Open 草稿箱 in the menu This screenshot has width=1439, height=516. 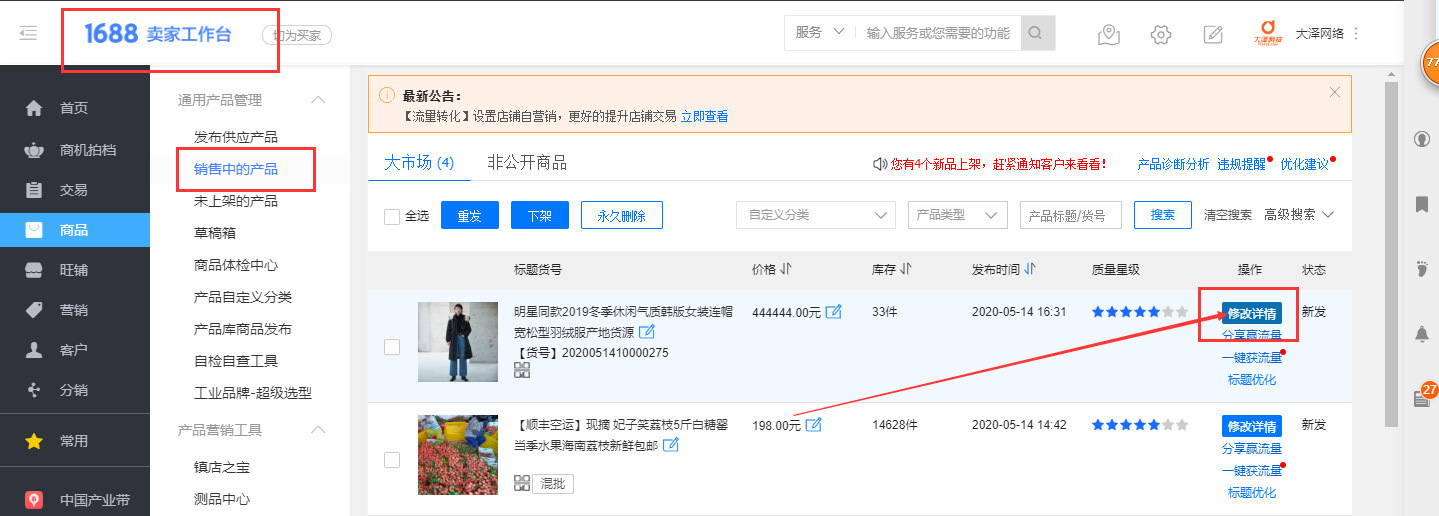click(x=215, y=233)
